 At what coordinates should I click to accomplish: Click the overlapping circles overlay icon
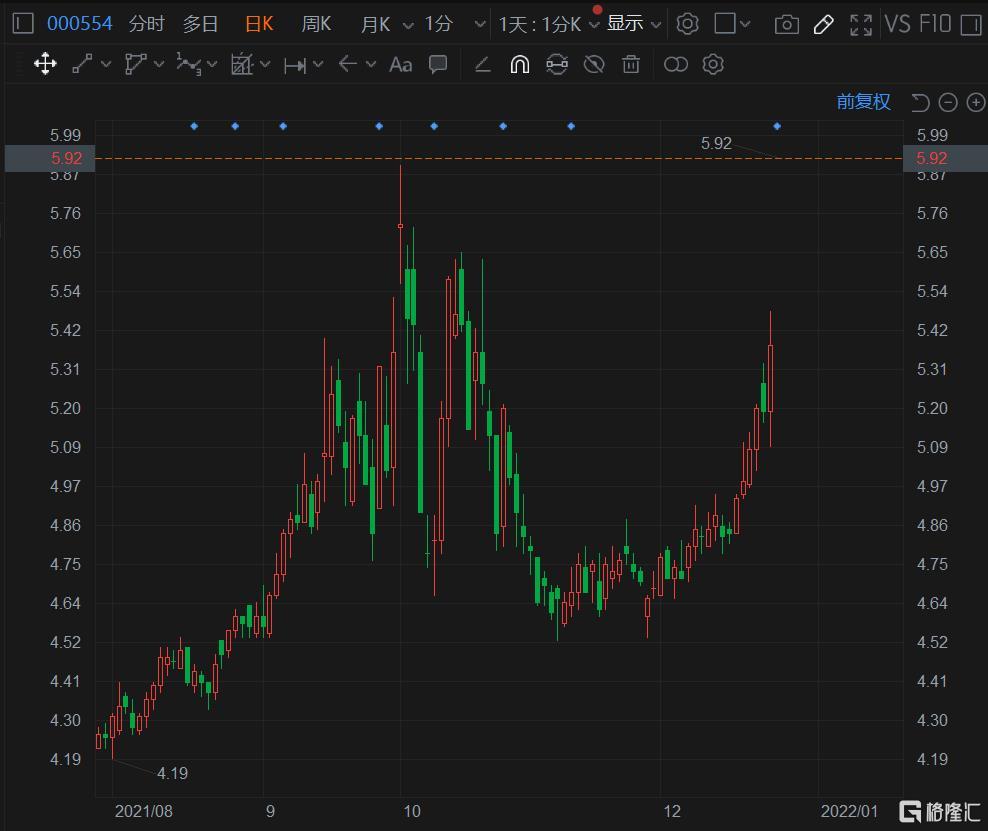tap(675, 64)
